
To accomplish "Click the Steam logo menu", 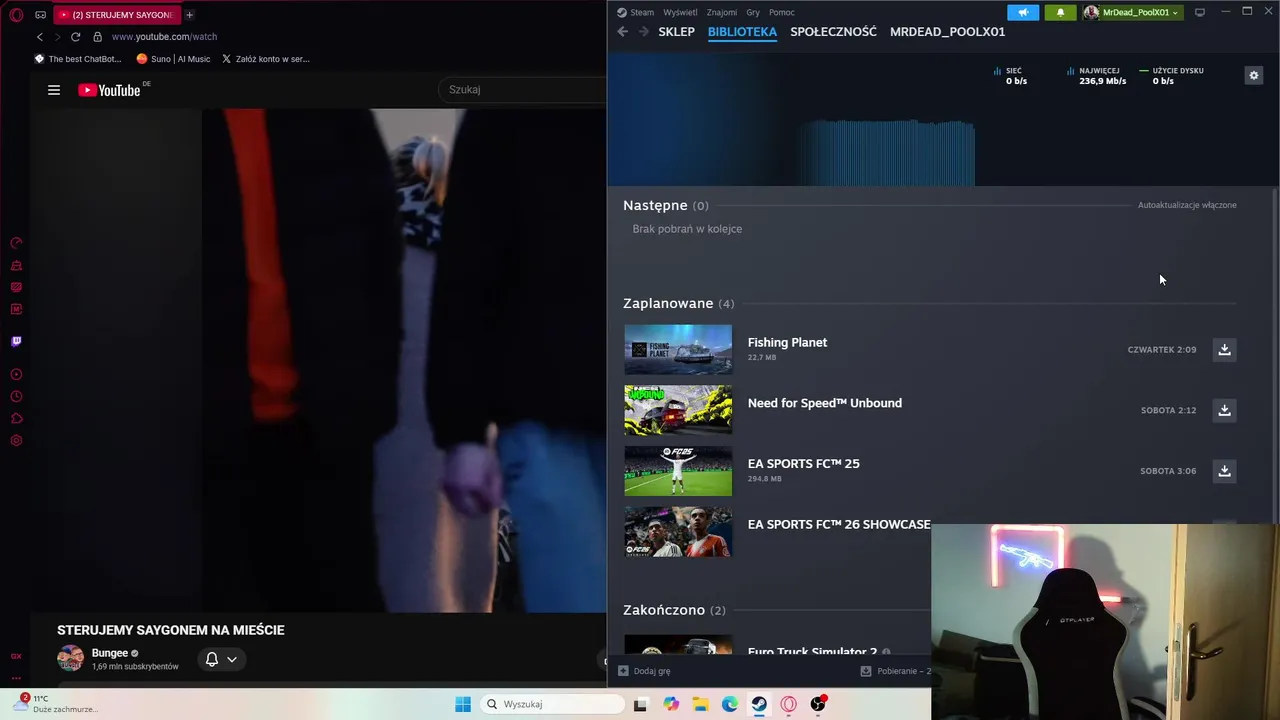I will click(621, 12).
